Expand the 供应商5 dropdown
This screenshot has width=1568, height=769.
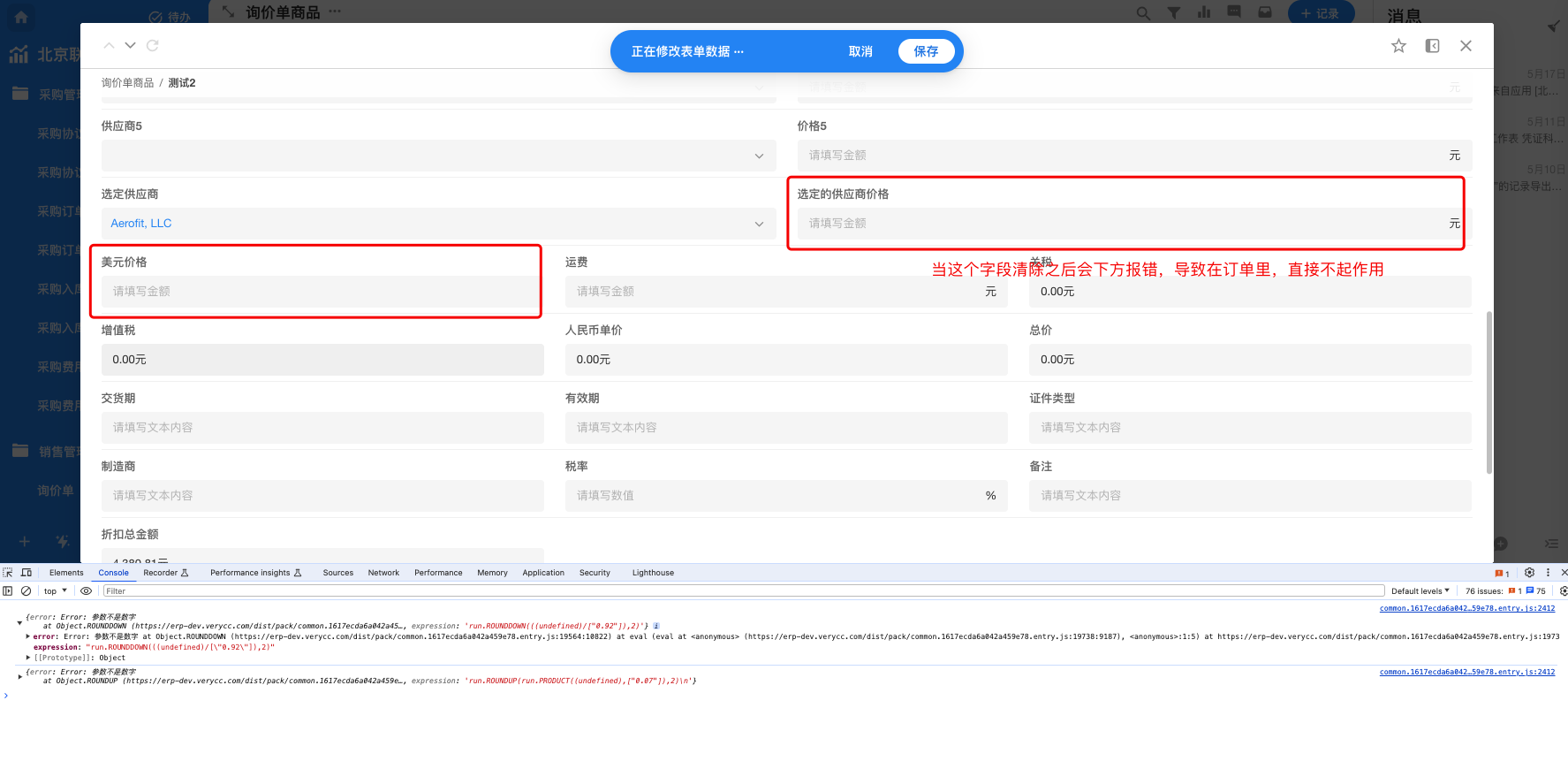coord(438,156)
